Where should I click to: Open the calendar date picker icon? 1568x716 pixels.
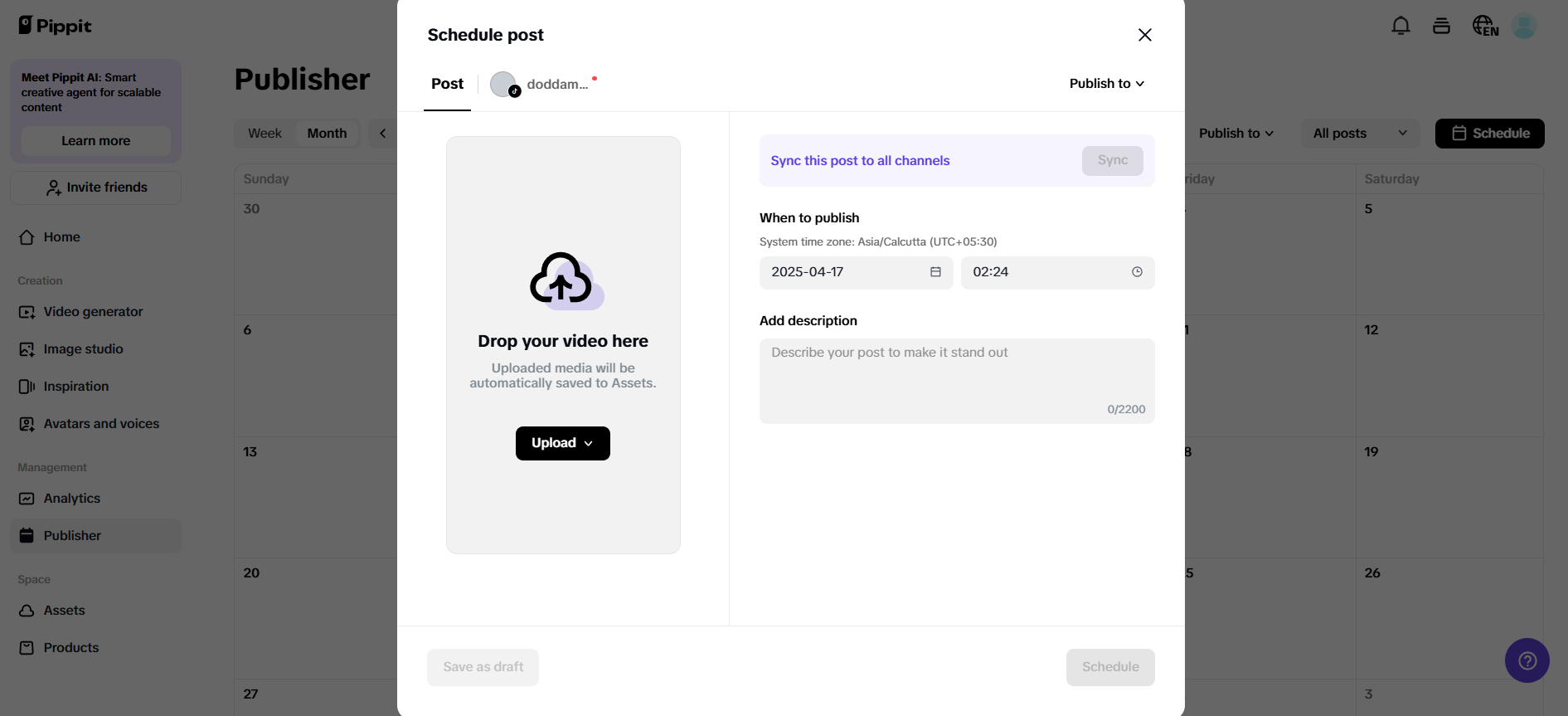click(935, 272)
